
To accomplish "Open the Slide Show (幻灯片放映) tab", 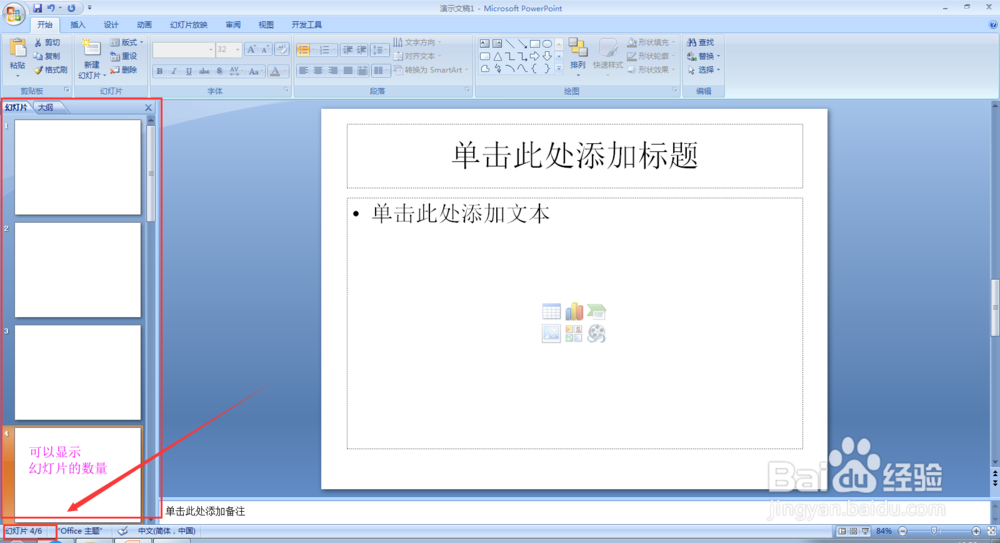I will point(189,25).
